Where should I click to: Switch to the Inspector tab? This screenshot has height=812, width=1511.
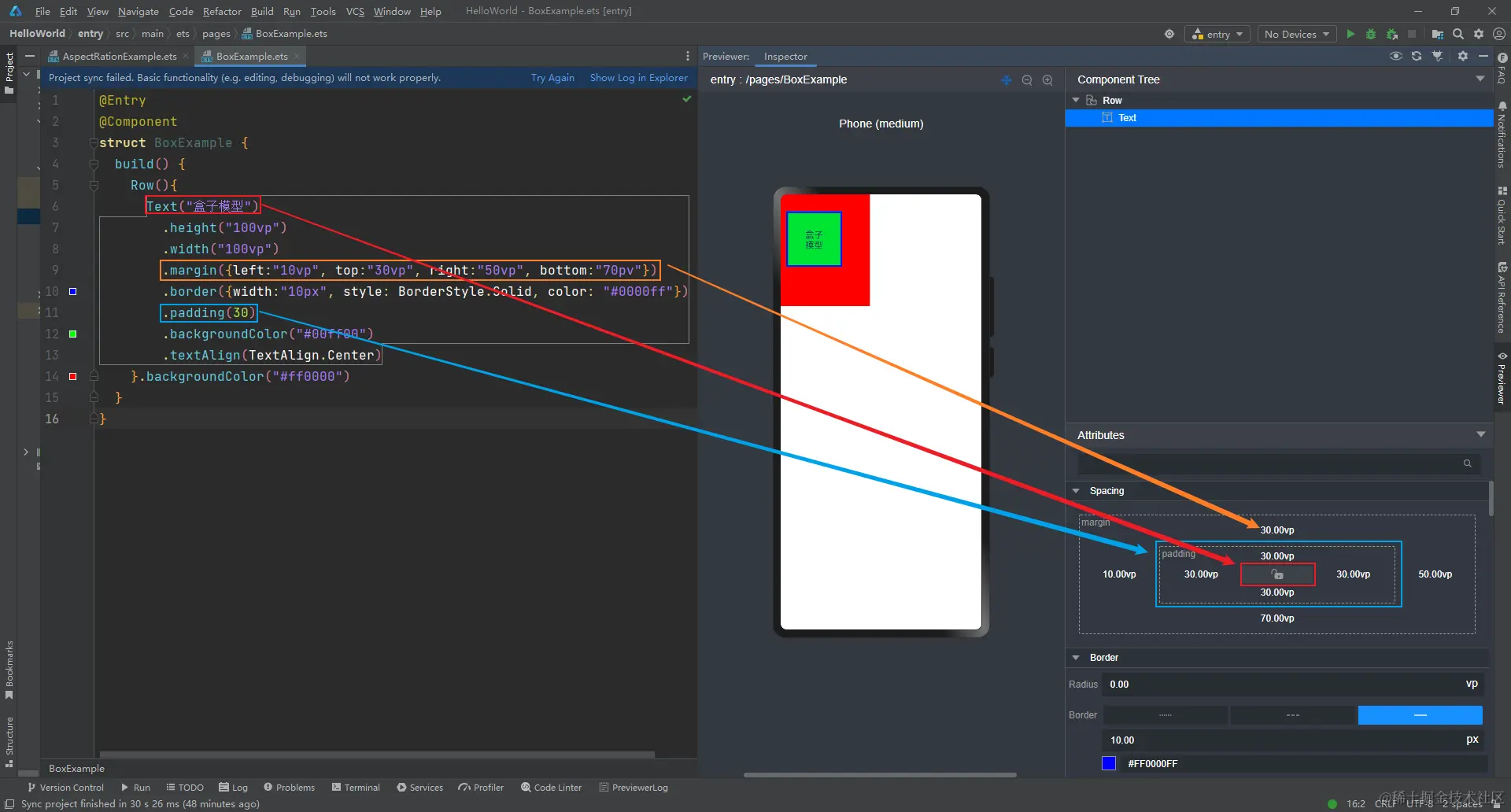pos(785,56)
